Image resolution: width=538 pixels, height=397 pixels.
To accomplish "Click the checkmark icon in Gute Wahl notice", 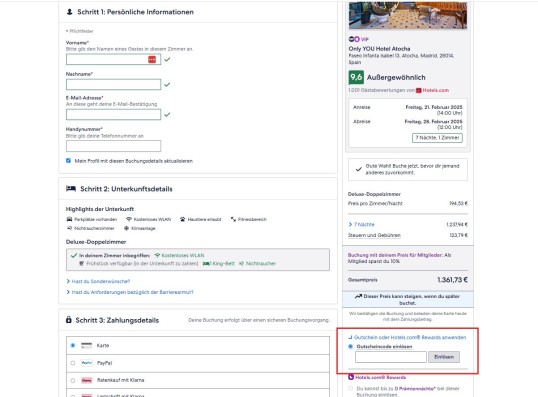I will (359, 169).
